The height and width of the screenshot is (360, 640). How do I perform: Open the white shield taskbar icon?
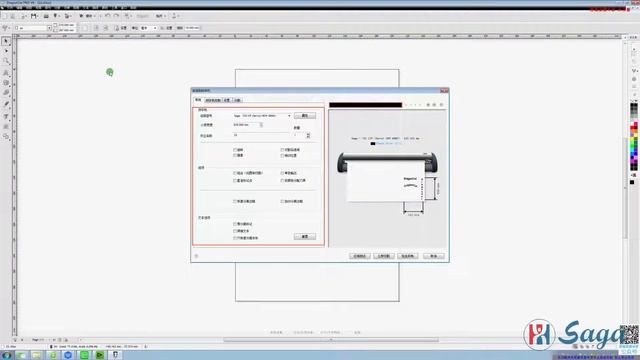click(x=116, y=355)
